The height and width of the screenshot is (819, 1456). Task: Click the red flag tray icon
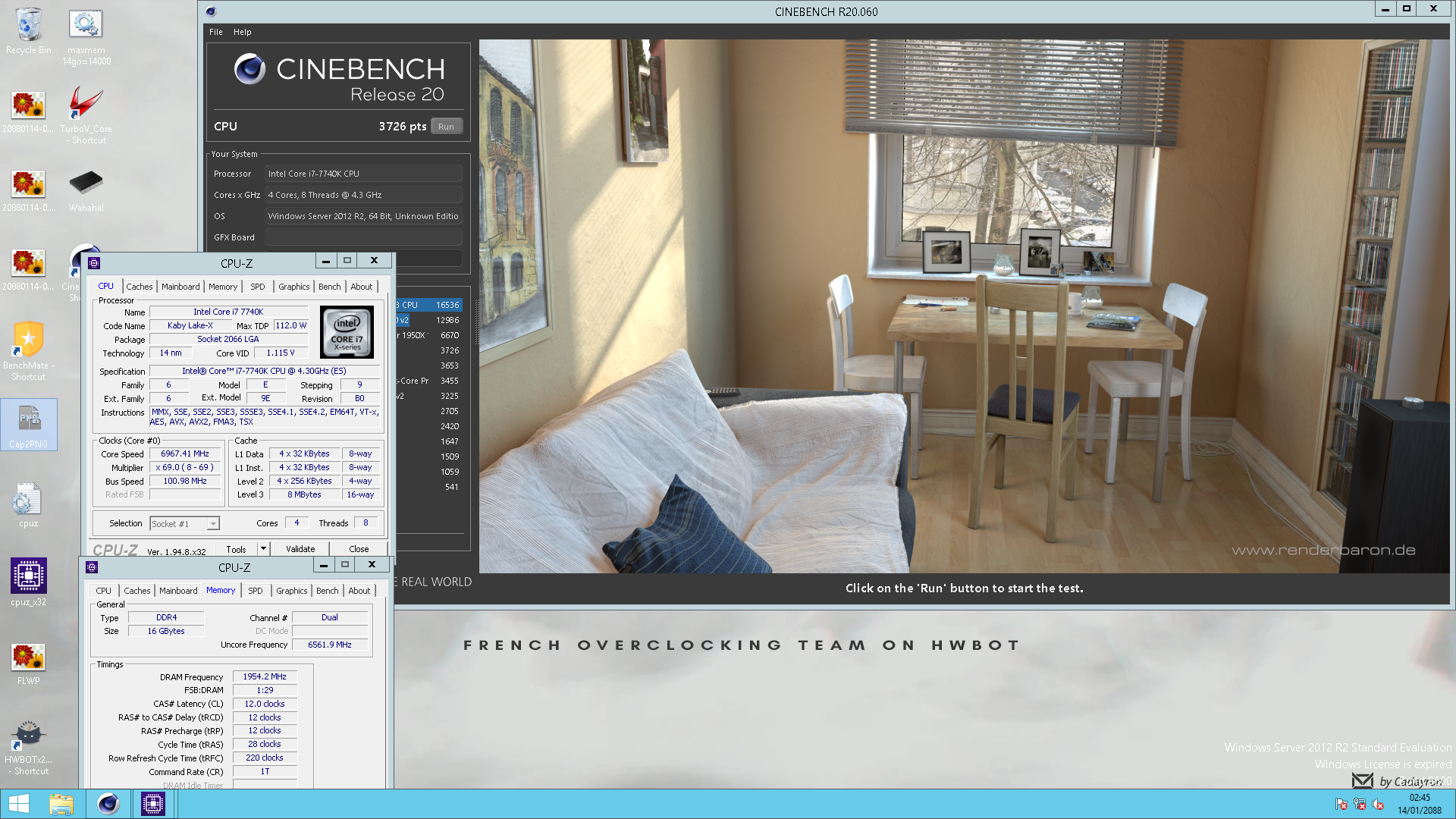1341,804
